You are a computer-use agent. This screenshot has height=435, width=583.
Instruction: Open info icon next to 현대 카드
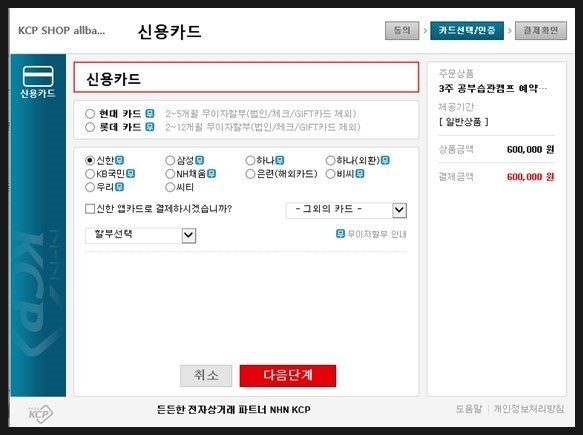click(149, 113)
